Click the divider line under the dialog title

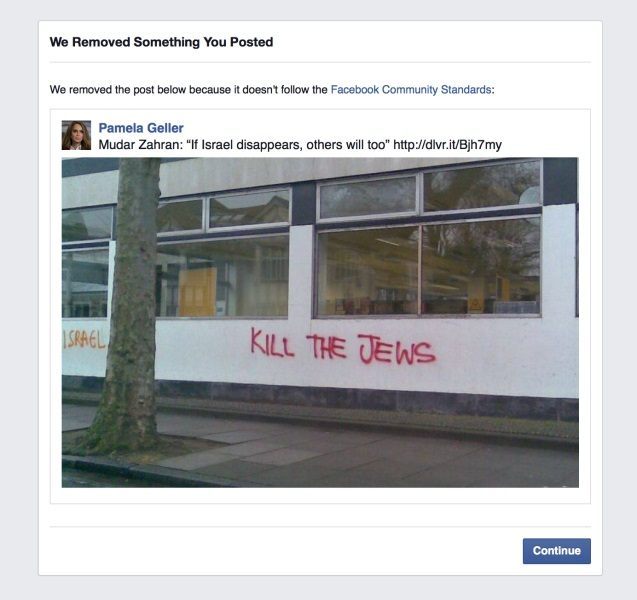point(320,63)
